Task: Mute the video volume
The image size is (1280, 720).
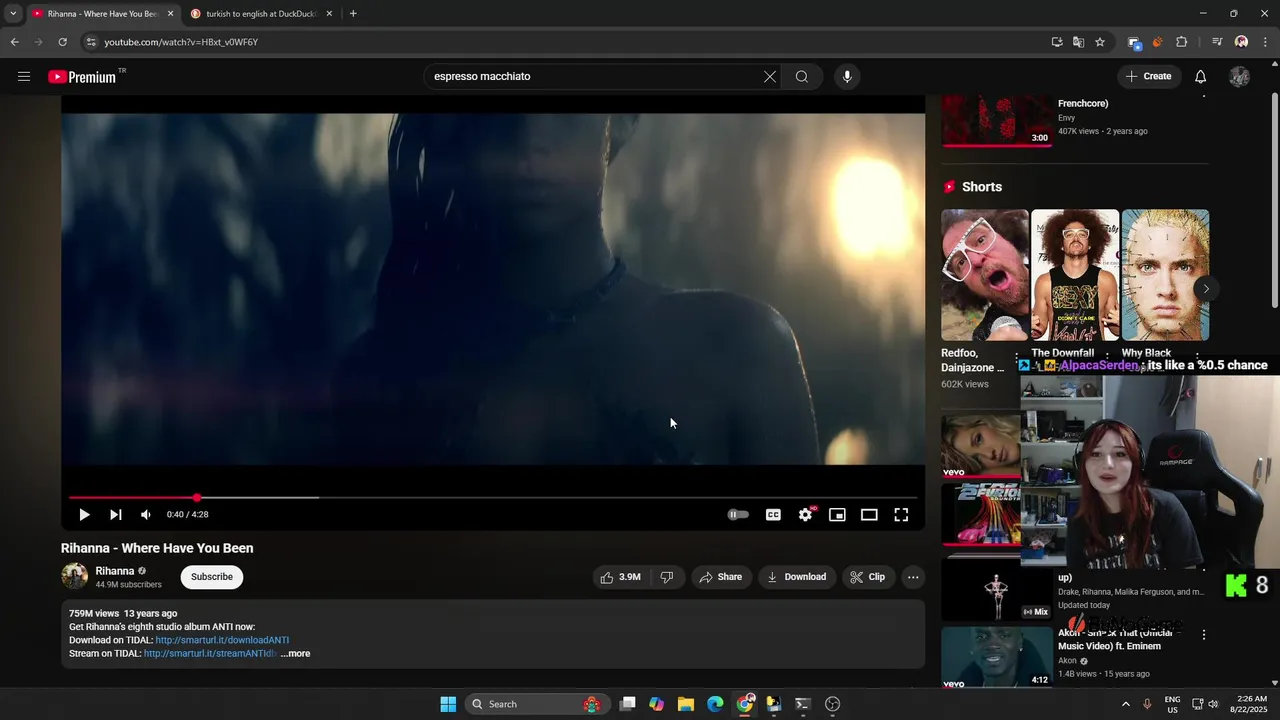Action: coord(146,515)
